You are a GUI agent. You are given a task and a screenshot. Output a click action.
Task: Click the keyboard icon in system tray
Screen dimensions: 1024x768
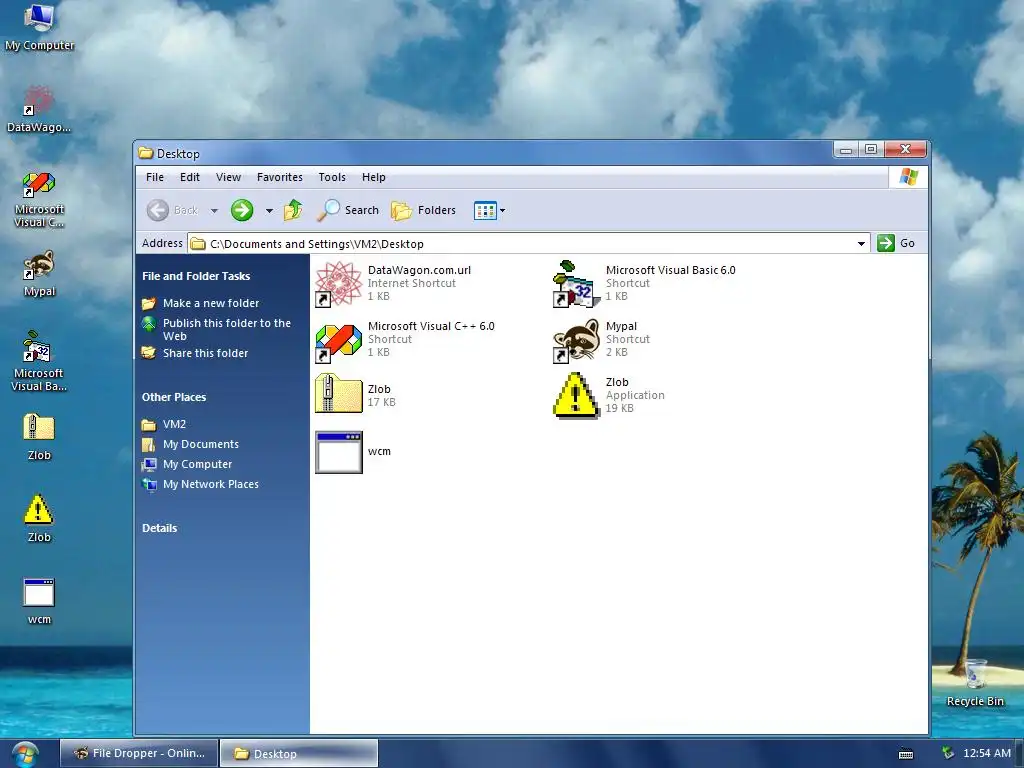(906, 754)
